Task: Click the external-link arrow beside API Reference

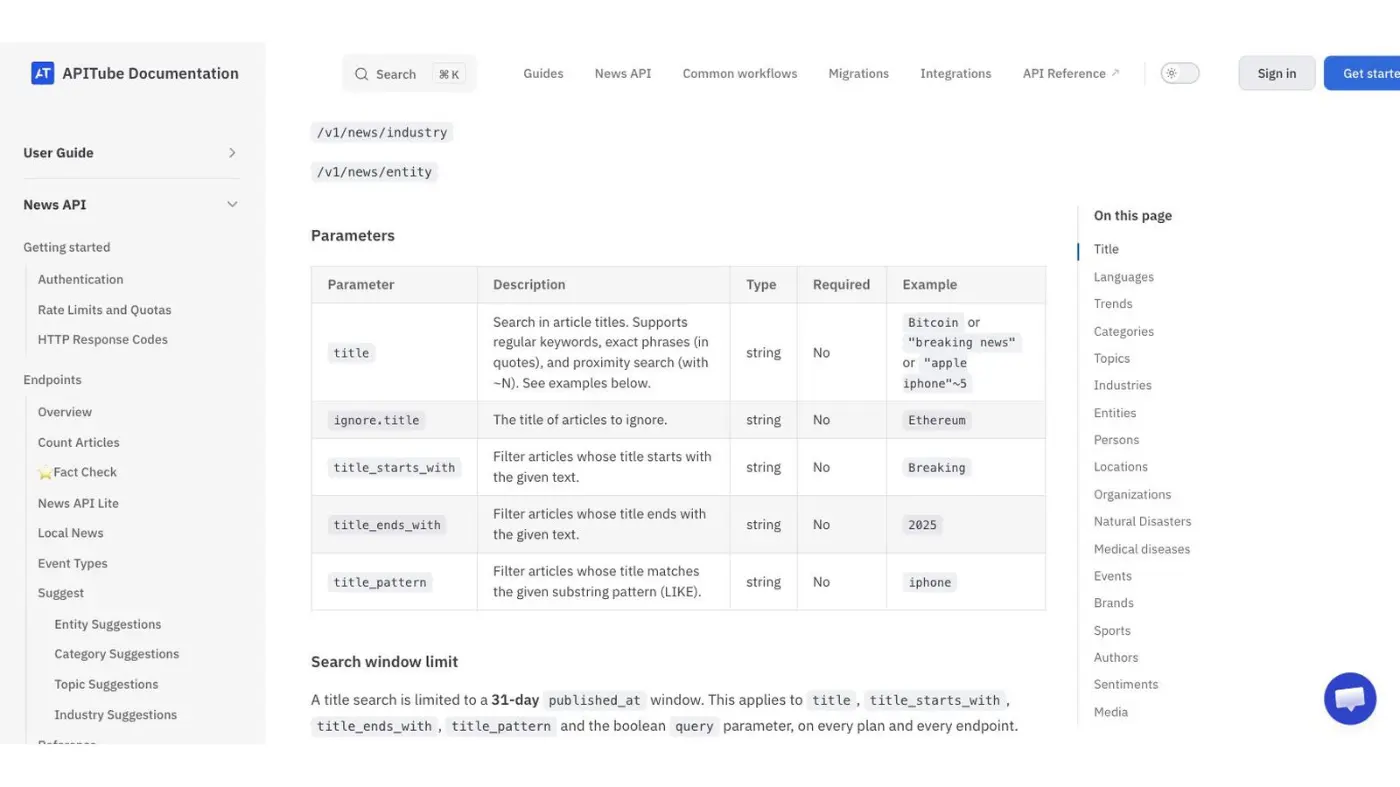Action: point(1115,73)
